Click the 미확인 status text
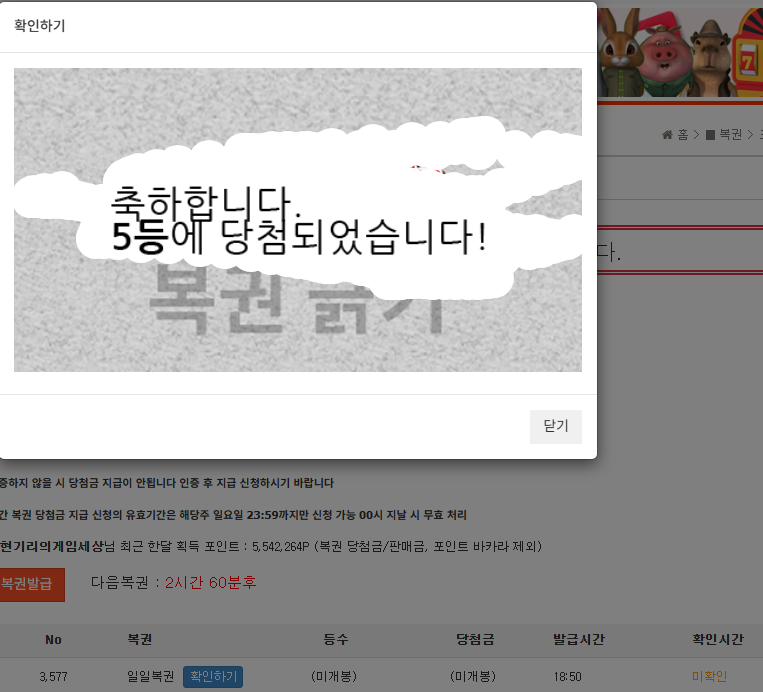The image size is (763, 692). (709, 676)
